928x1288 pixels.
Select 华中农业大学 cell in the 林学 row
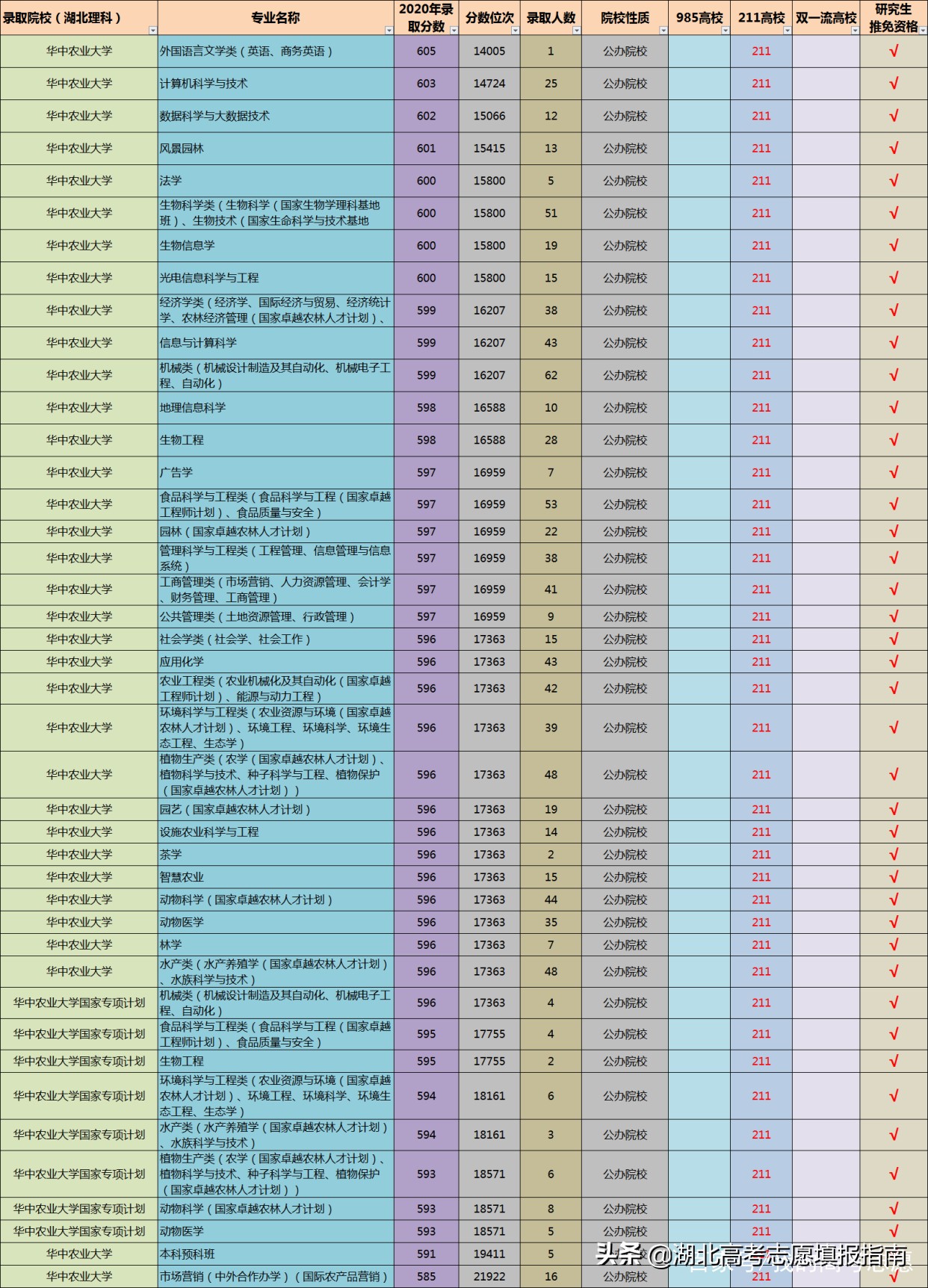79,945
